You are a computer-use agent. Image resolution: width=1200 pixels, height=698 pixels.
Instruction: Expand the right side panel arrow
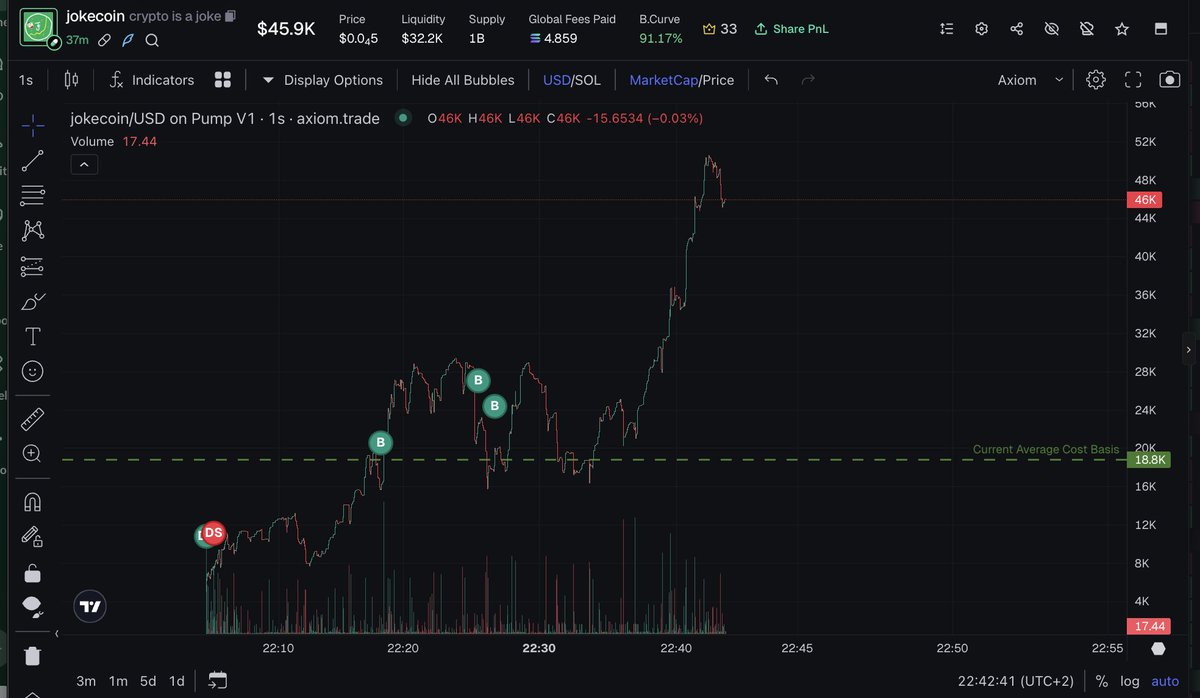click(x=1188, y=350)
